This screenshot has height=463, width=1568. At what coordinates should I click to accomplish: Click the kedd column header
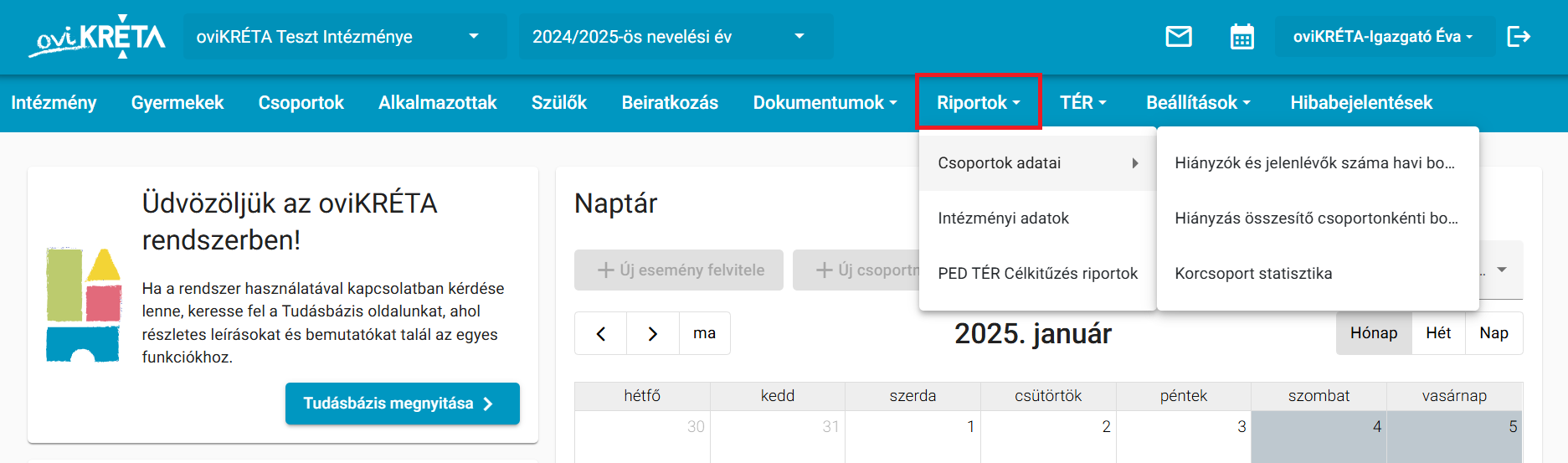click(x=778, y=396)
